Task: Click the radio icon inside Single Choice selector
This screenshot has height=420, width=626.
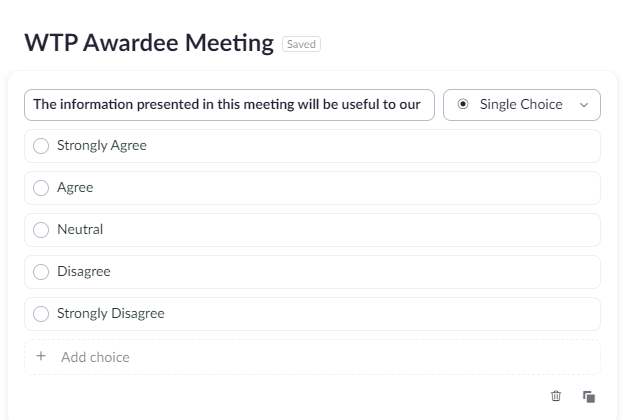Action: pyautogui.click(x=462, y=105)
